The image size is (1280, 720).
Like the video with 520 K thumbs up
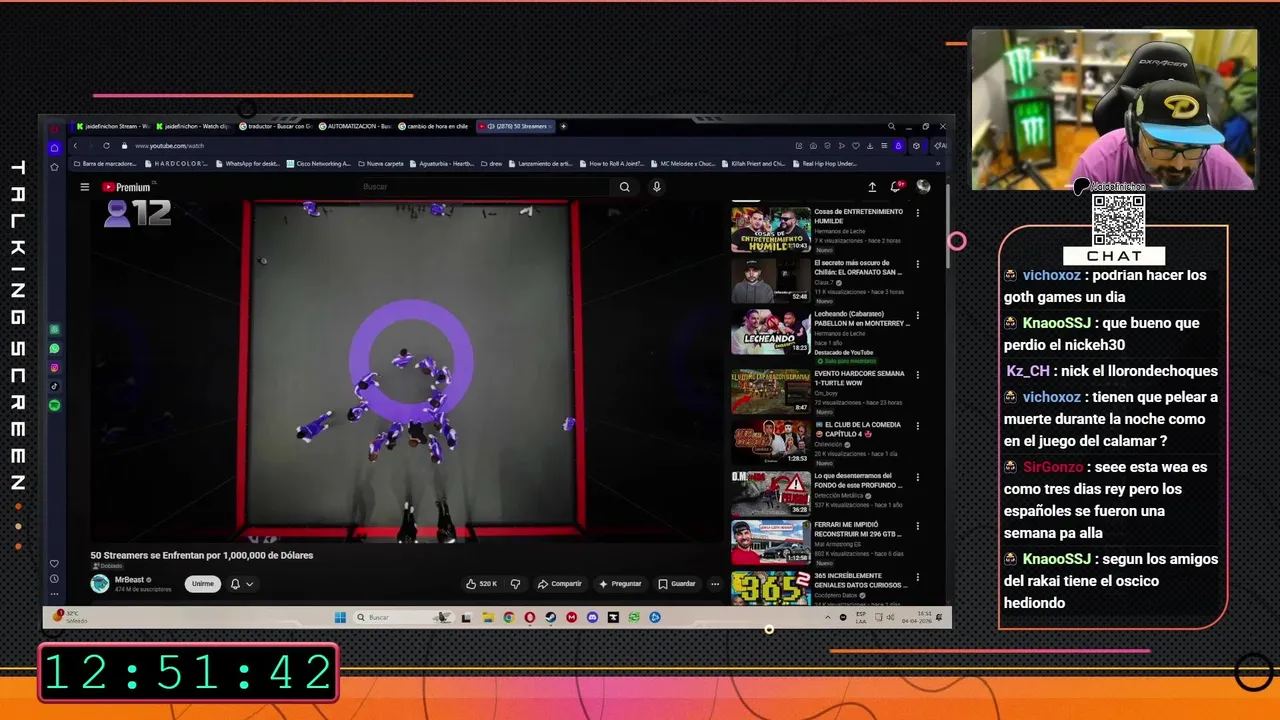point(481,584)
